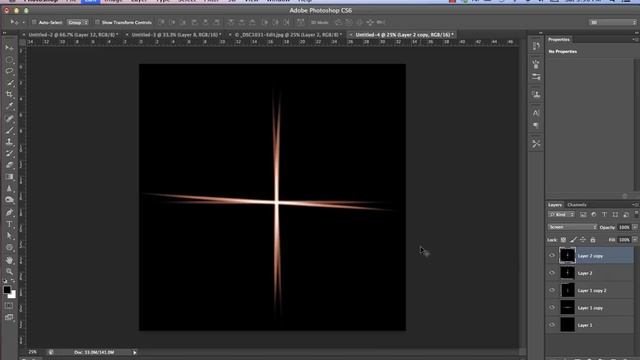This screenshot has height=360, width=640.
Task: Filter layers by shape layers icon
Action: [x=615, y=214]
